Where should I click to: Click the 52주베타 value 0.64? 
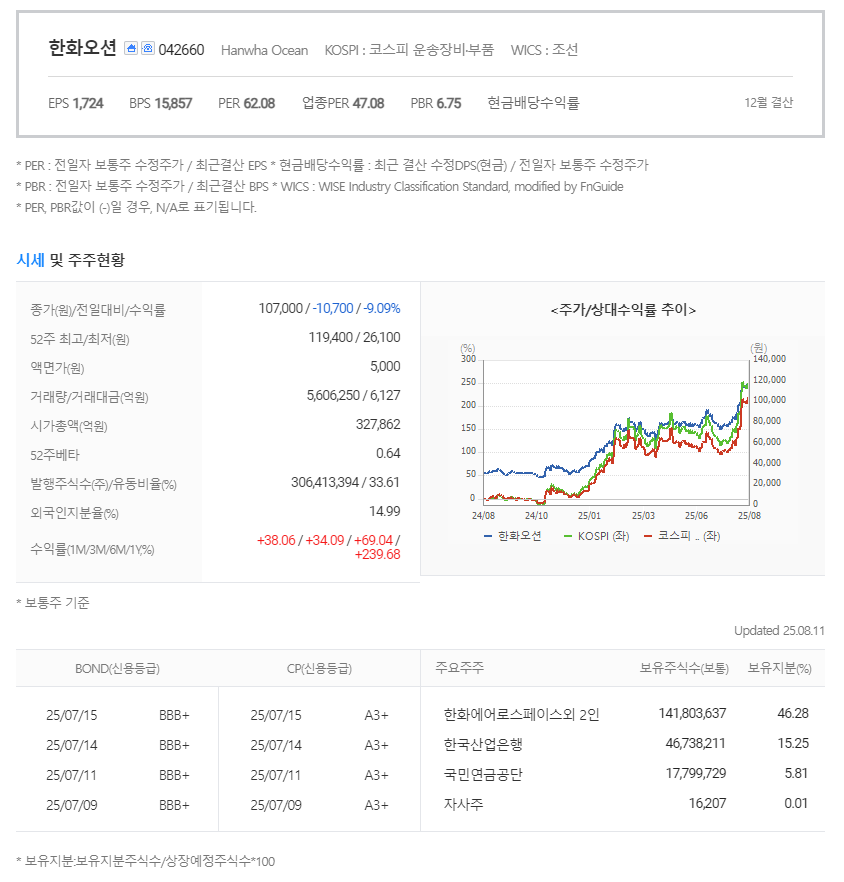pos(388,453)
